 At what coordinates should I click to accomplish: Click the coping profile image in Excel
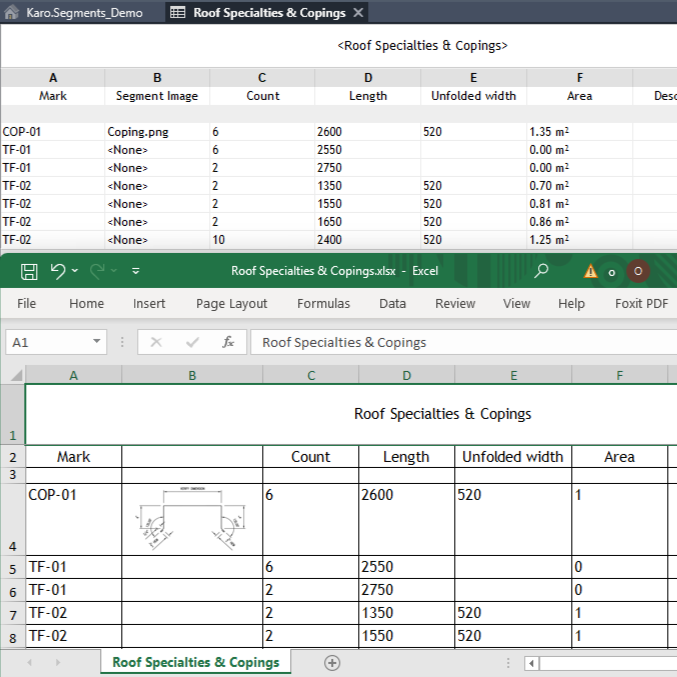pyautogui.click(x=192, y=518)
